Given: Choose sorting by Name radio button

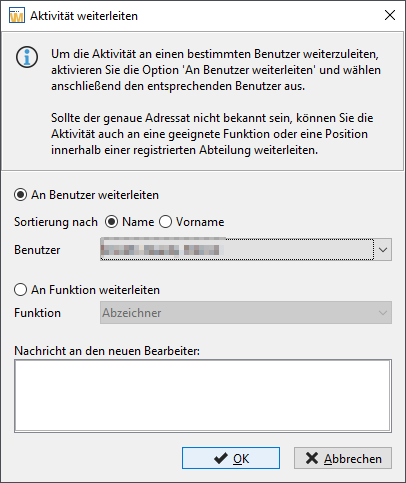Looking at the screenshot, I should (x=111, y=222).
